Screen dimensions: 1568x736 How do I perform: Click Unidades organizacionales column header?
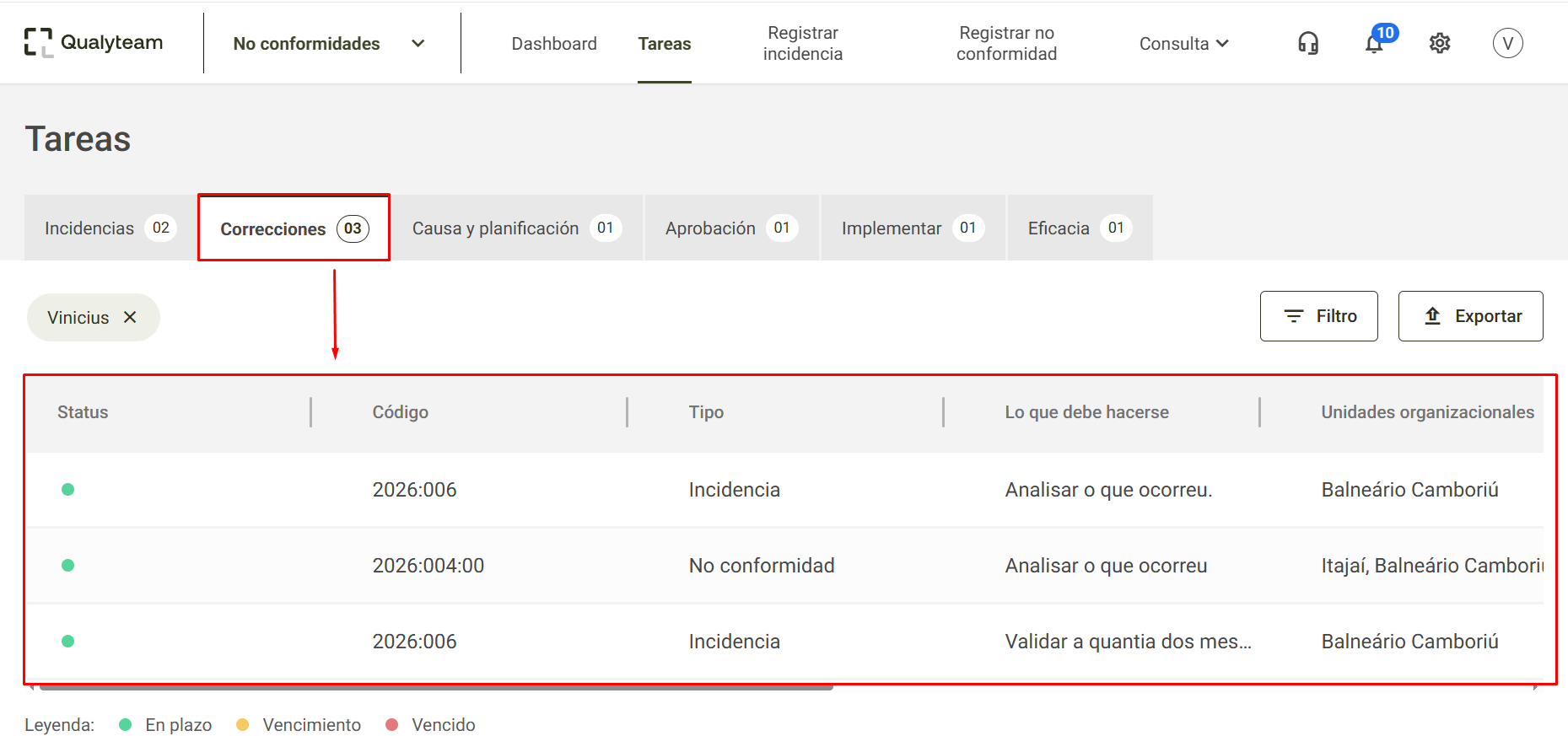(x=1428, y=412)
